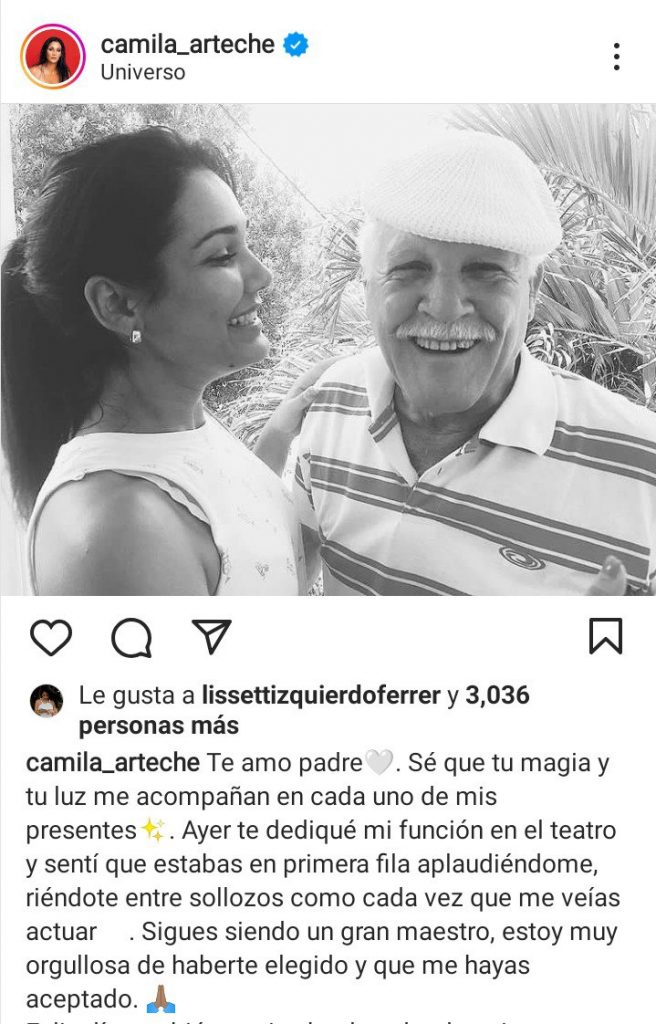The image size is (656, 1024).
Task: Tap man's white cap in photo
Action: (463, 193)
